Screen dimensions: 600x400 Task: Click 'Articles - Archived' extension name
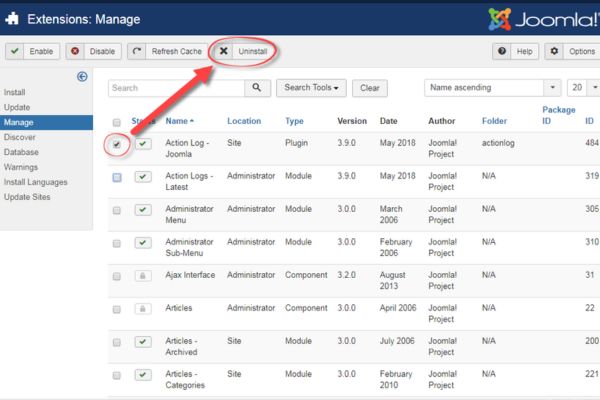click(x=181, y=346)
